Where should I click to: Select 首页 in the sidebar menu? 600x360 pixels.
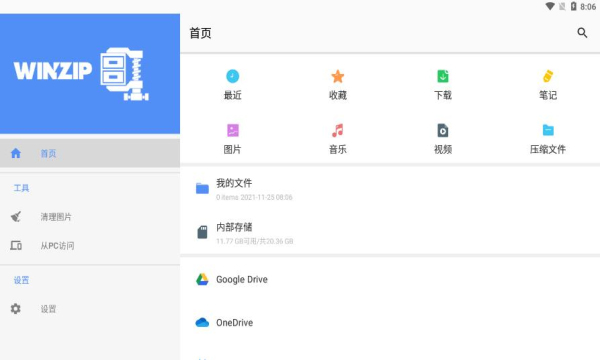click(90, 153)
